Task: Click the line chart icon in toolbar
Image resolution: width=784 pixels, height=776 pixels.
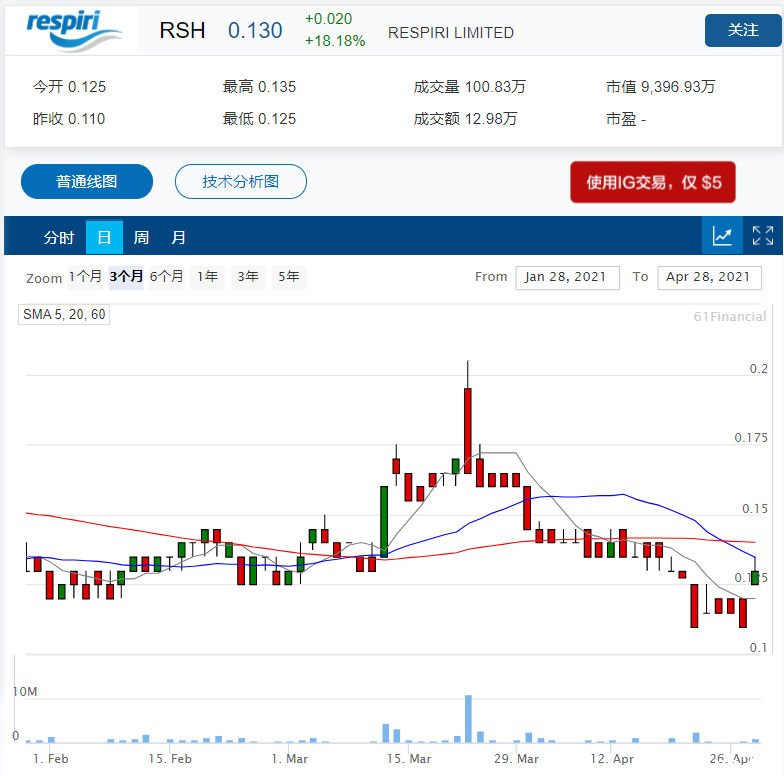Action: click(x=722, y=236)
